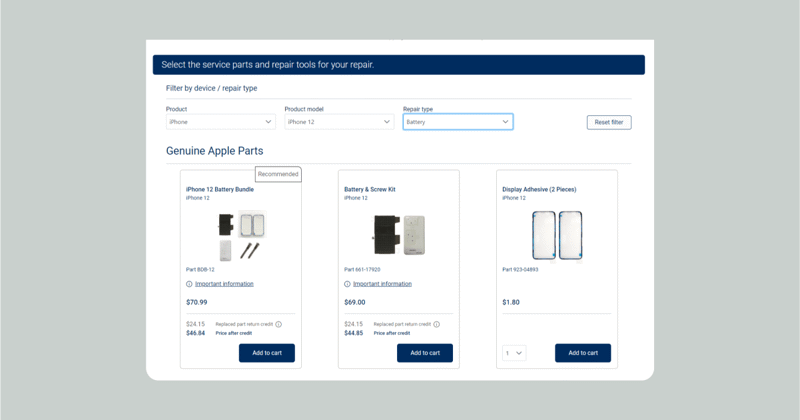Image resolution: width=800 pixels, height=420 pixels.
Task: Click the $1.80 price
Action: click(x=511, y=302)
